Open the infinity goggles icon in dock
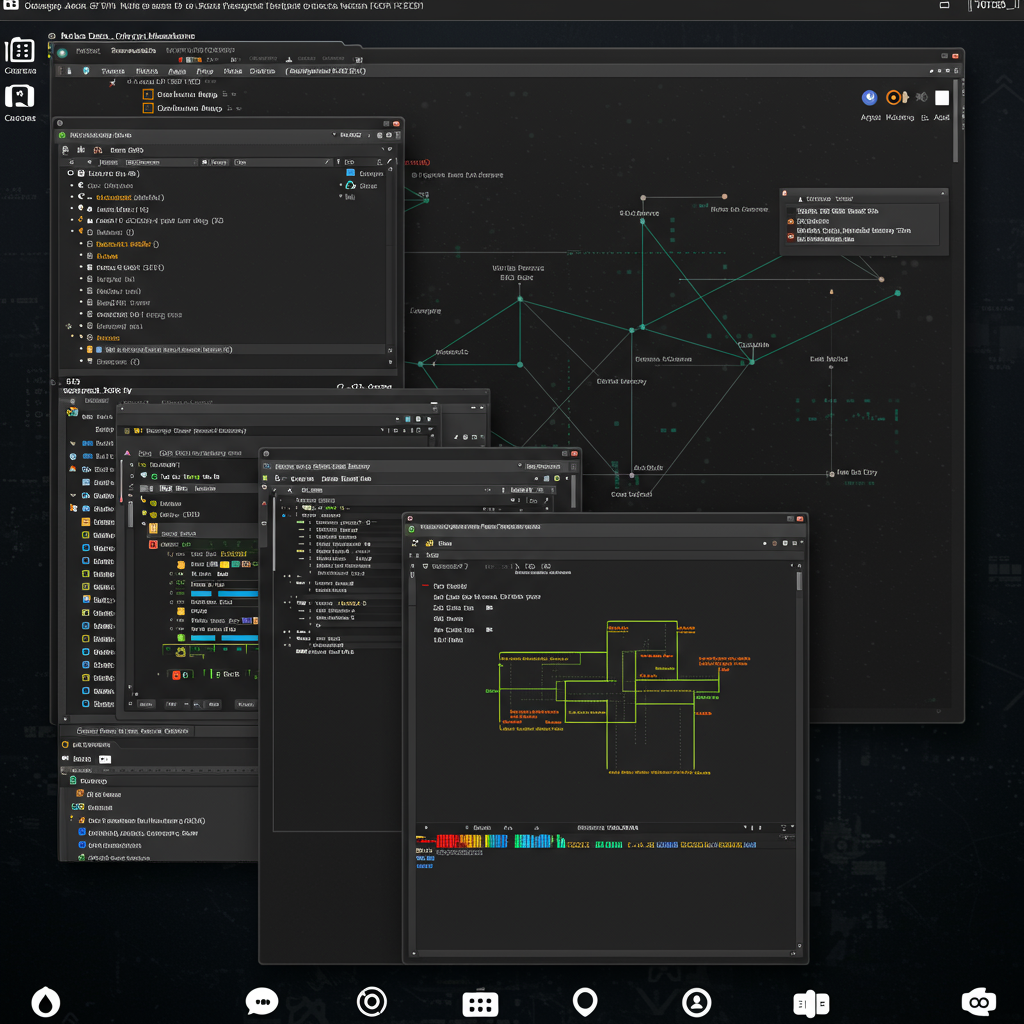The image size is (1024, 1024). coord(978,1002)
